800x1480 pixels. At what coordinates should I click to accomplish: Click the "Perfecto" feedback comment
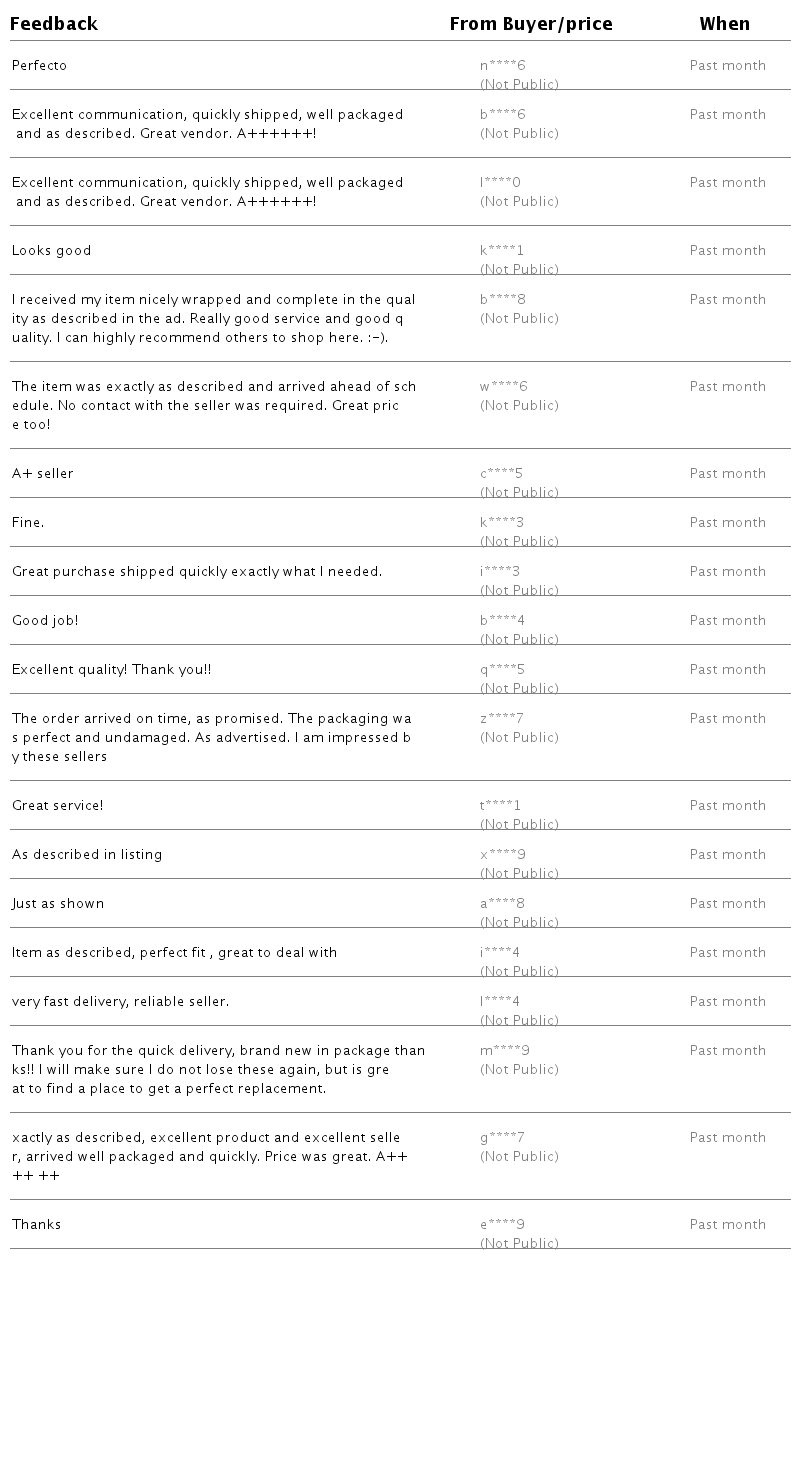tap(40, 66)
